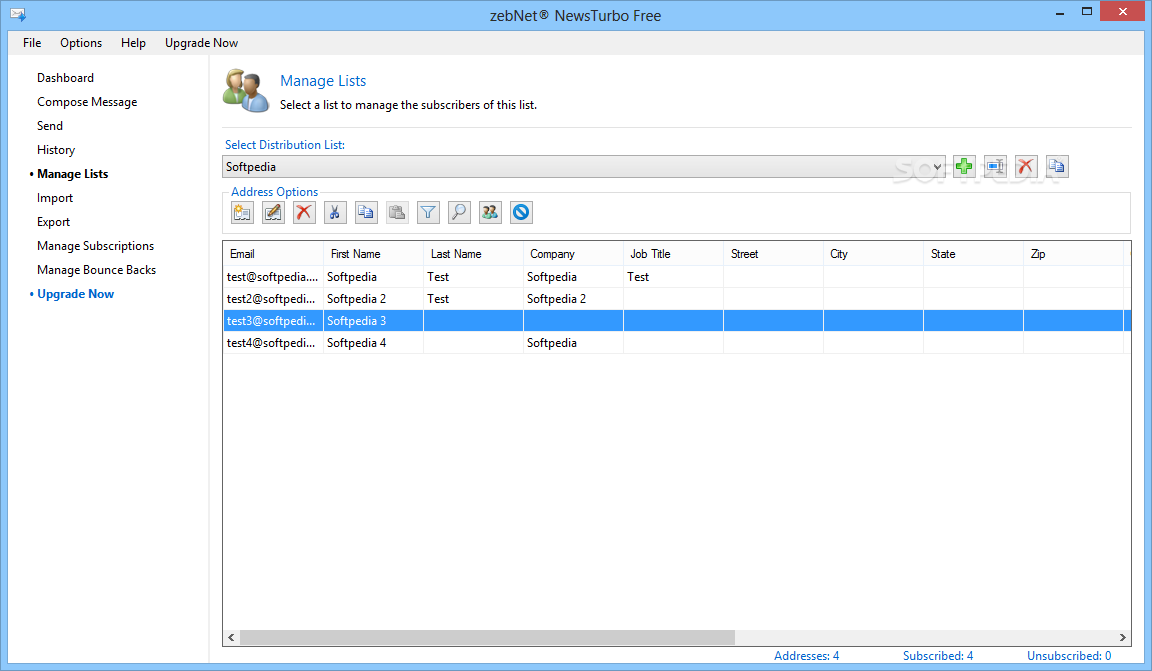Navigate to Send section
This screenshot has height=671, width=1152.
50,126
